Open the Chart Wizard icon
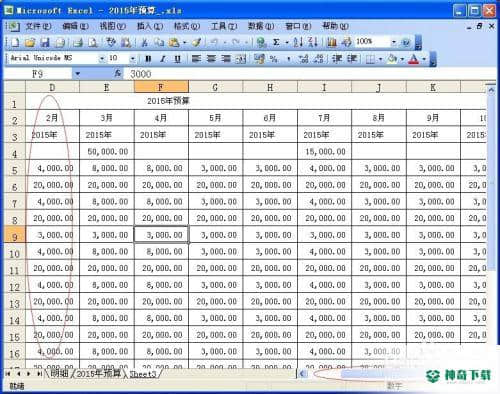The image size is (500, 394). click(x=332, y=42)
